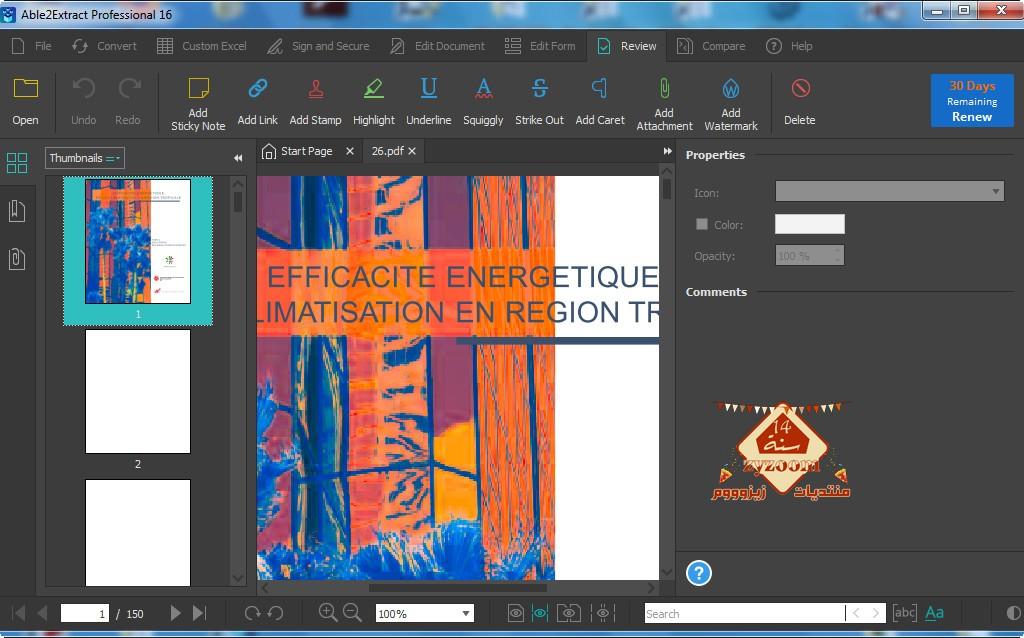Click the Opacity stepper arrows

pyautogui.click(x=837, y=255)
